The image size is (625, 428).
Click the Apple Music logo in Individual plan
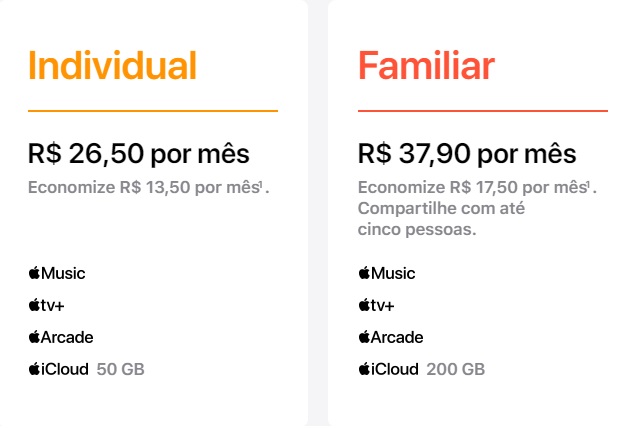57,273
